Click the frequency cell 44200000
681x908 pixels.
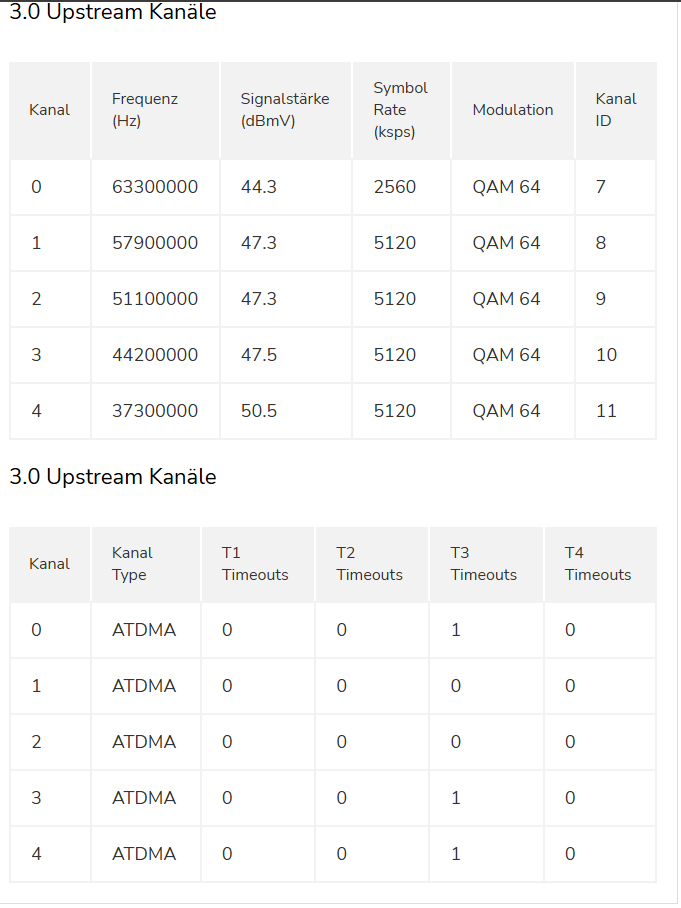(155, 355)
